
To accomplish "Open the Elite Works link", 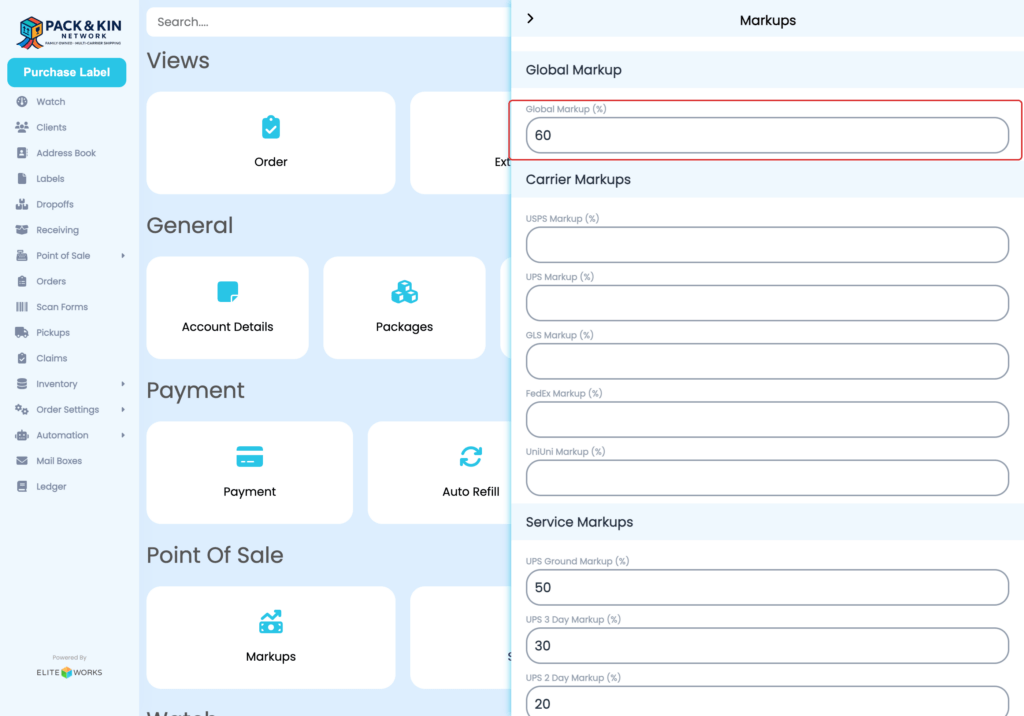I will [69, 672].
